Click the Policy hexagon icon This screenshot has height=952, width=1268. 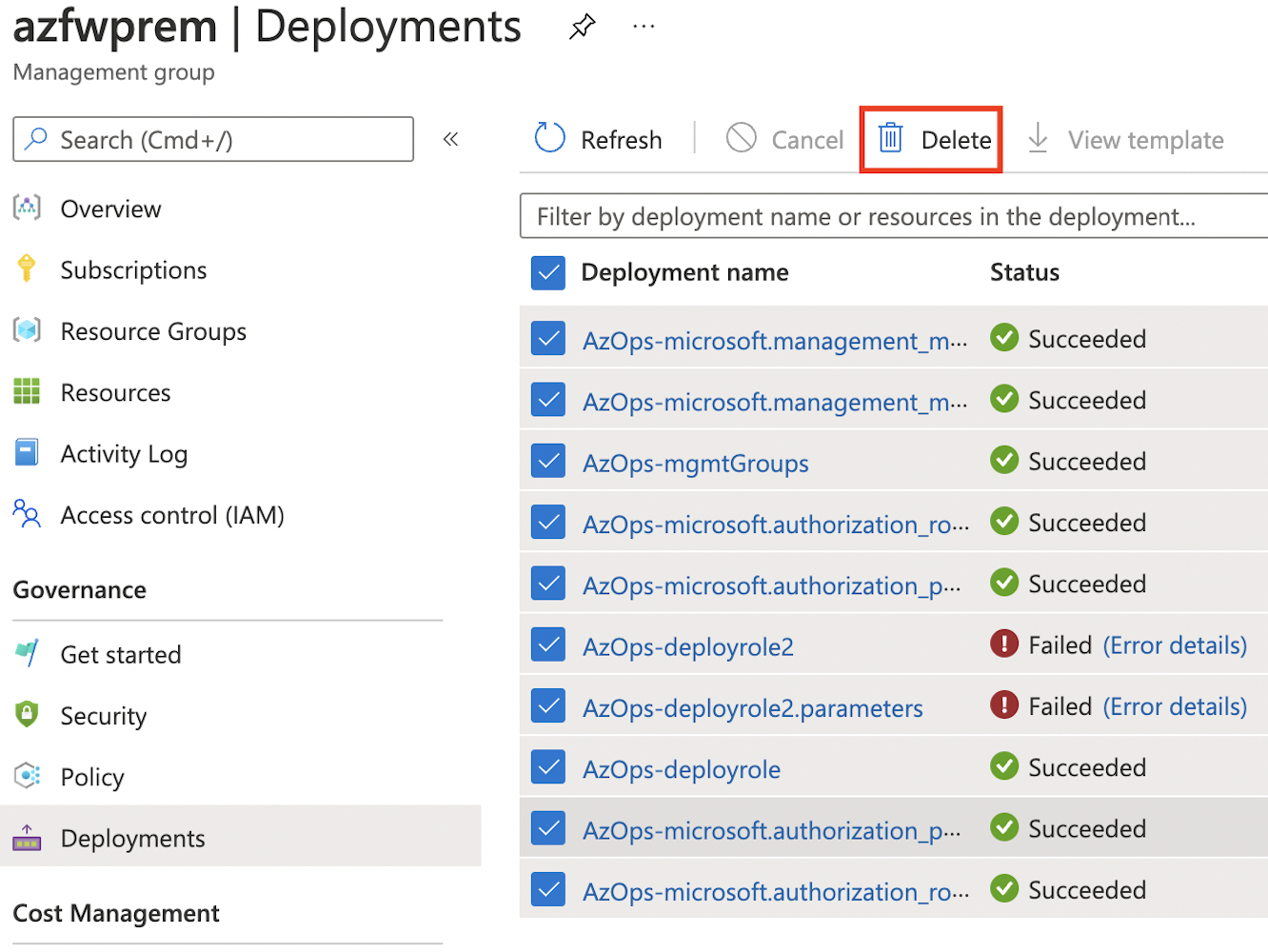click(26, 776)
